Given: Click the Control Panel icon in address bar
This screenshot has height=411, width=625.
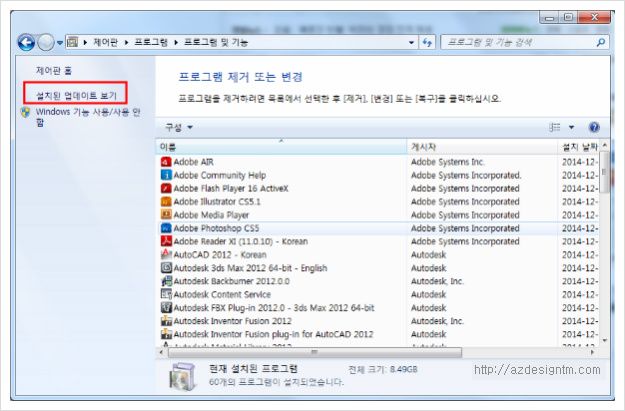Looking at the screenshot, I should click(x=72, y=42).
